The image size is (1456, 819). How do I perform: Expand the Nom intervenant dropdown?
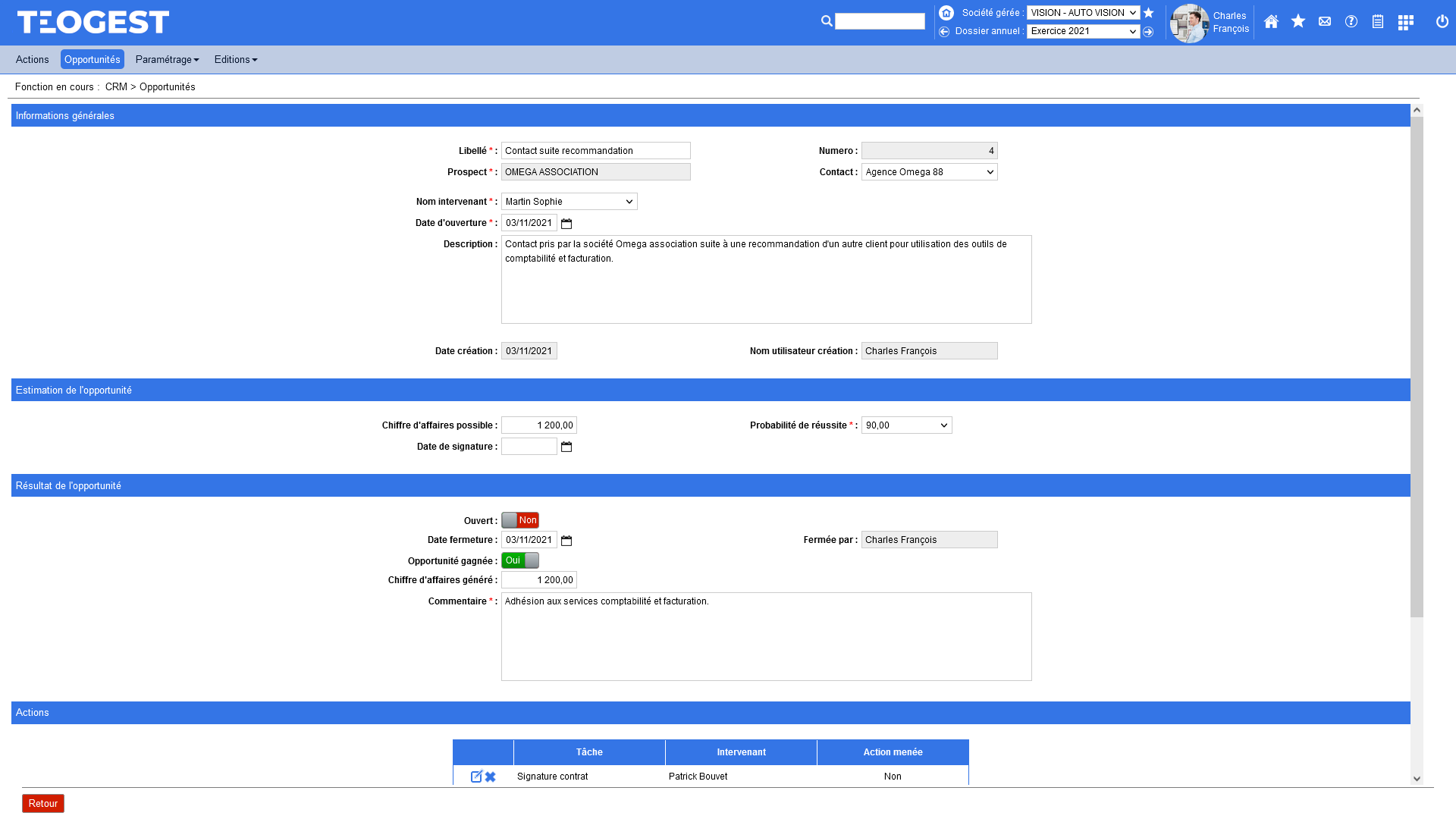[569, 202]
